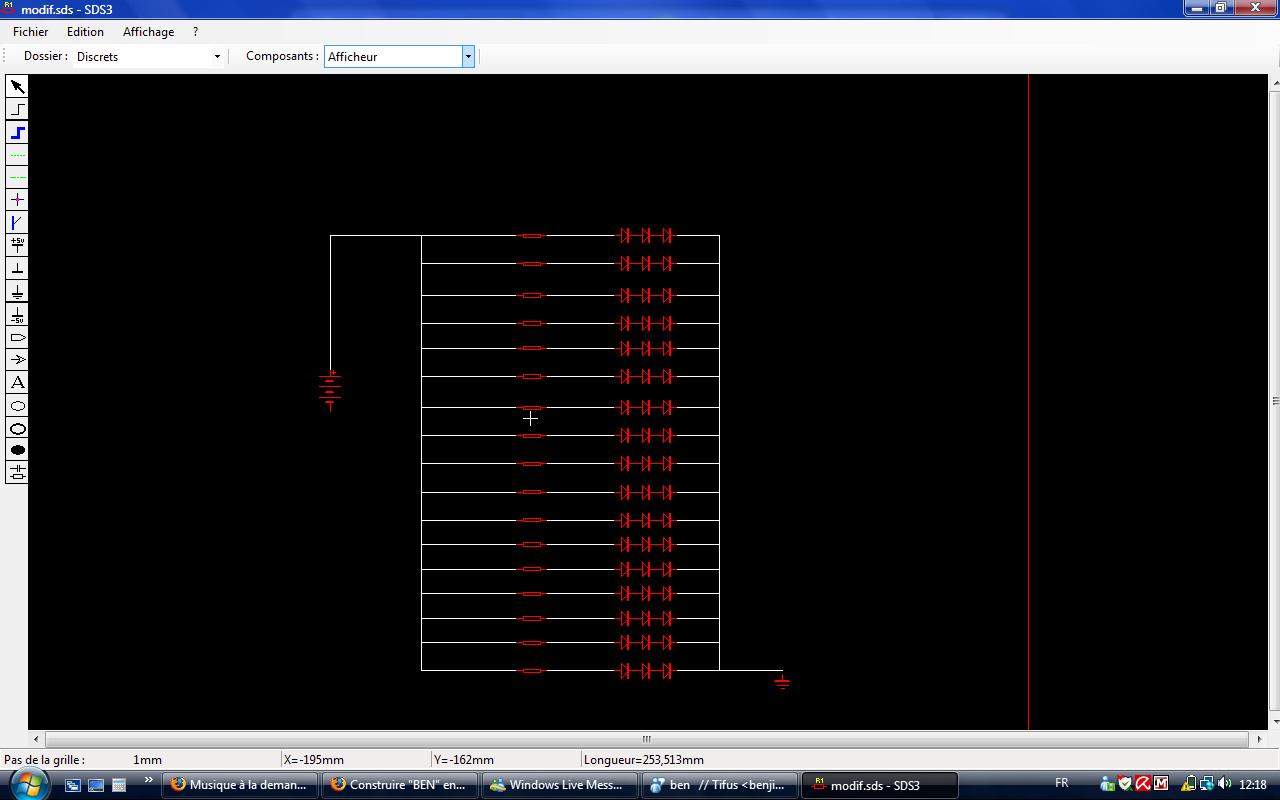Click the ground symbol in the schematic
The width and height of the screenshot is (1280, 800).
pos(782,682)
